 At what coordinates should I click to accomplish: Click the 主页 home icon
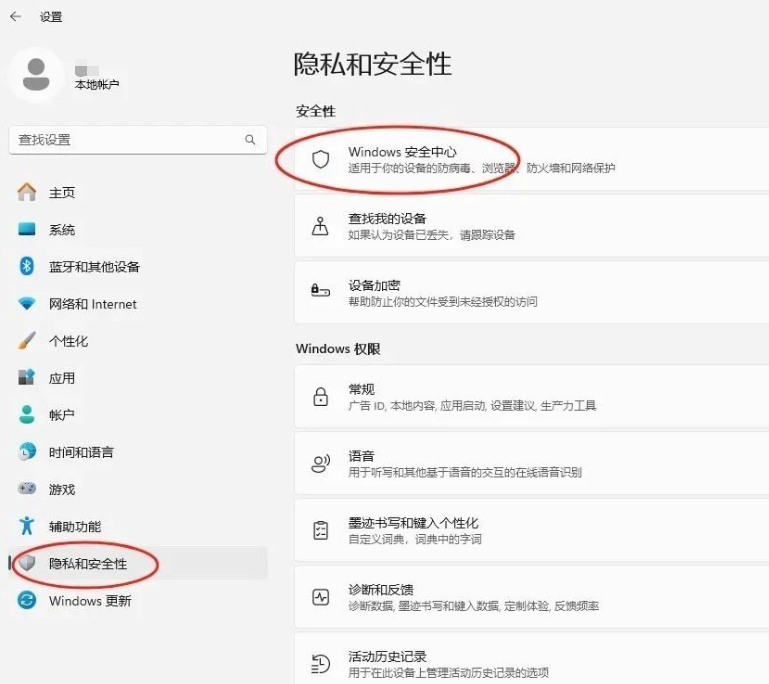[x=26, y=192]
